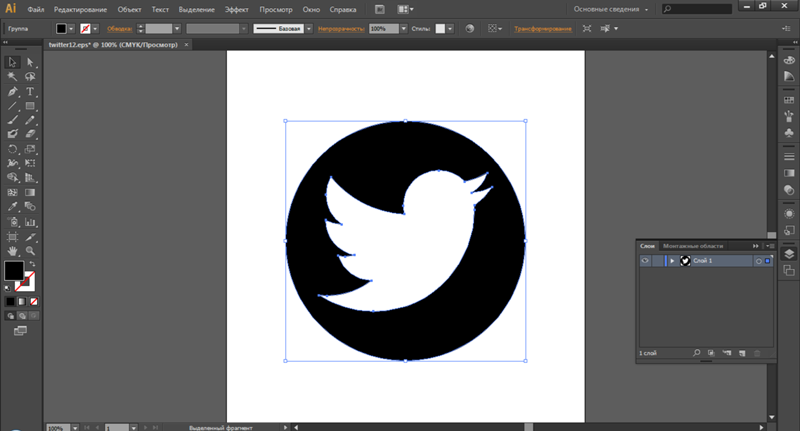This screenshot has height=431, width=800.
Task: Open the Просмотр menu
Action: coord(276,9)
